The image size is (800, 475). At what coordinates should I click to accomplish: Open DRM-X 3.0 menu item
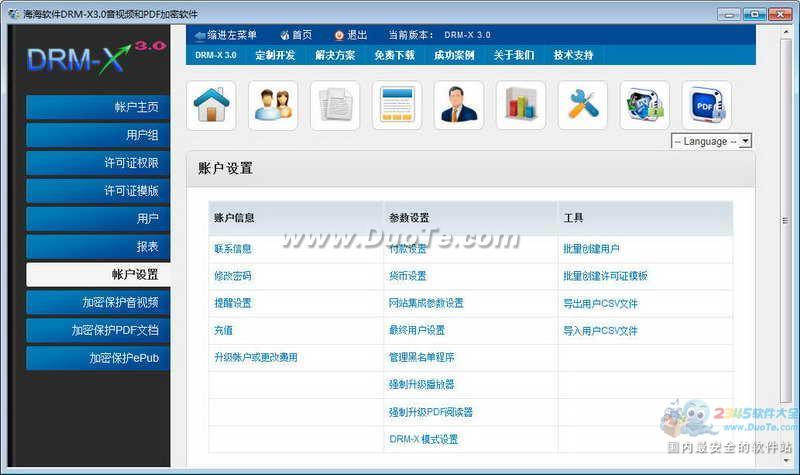tap(215, 55)
